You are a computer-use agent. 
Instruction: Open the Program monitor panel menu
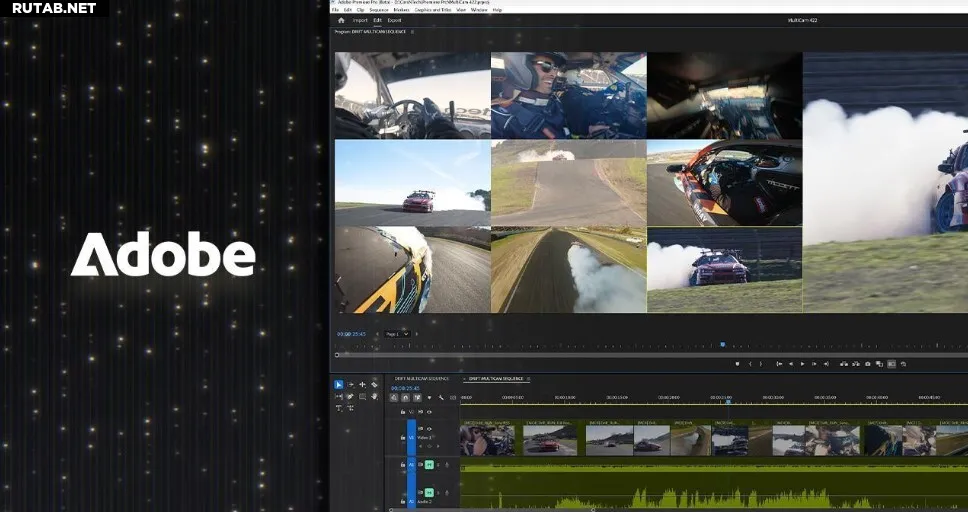[x=412, y=32]
